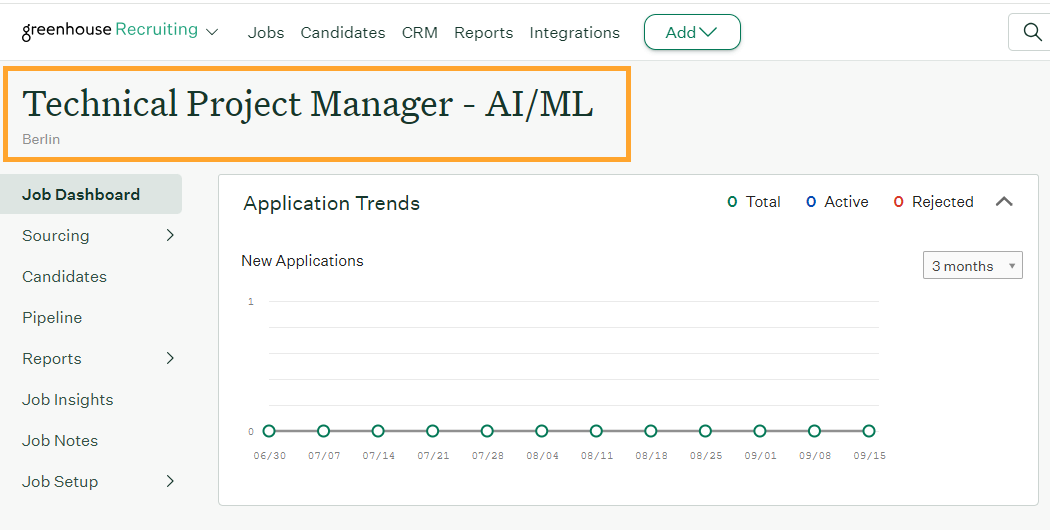Viewport: 1050px width, 530px height.
Task: Click the greenhouse Recruiting logo
Action: (110, 31)
